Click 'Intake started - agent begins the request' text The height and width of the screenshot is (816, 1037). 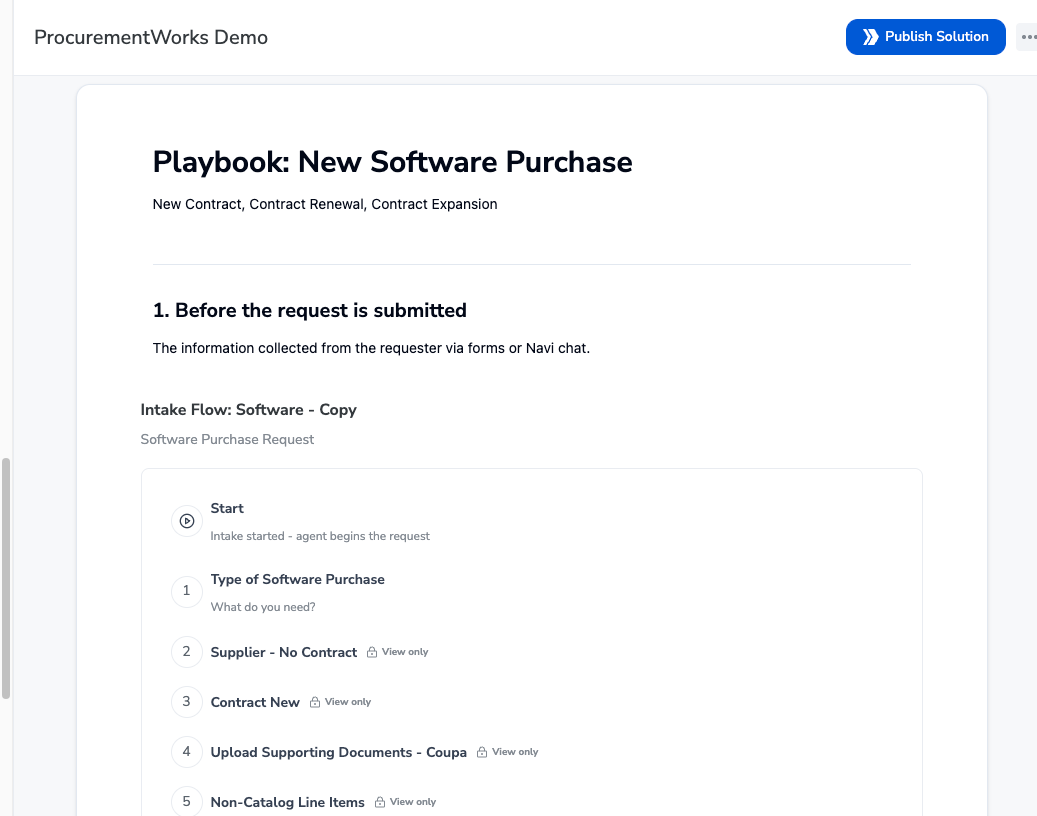320,536
